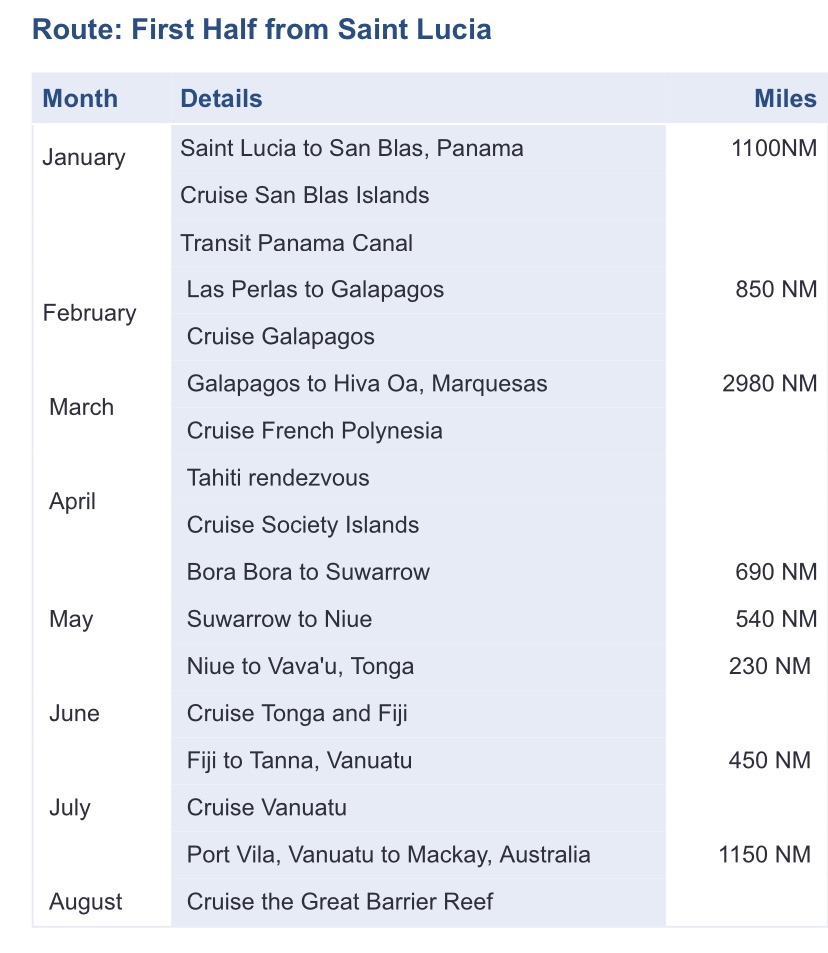Select 'Saint Lucia to San Blas, Panama' row
The image size is (828, 953).
[351, 149]
